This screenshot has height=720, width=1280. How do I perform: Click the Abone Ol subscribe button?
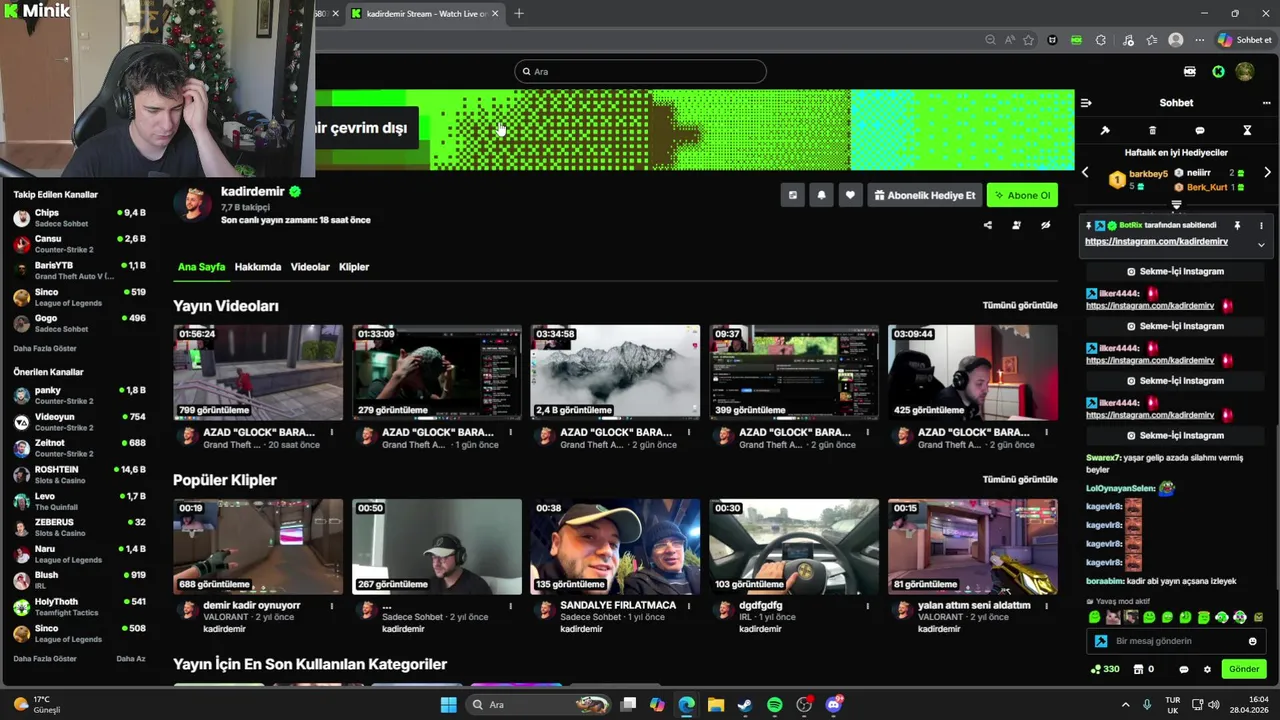point(1022,195)
